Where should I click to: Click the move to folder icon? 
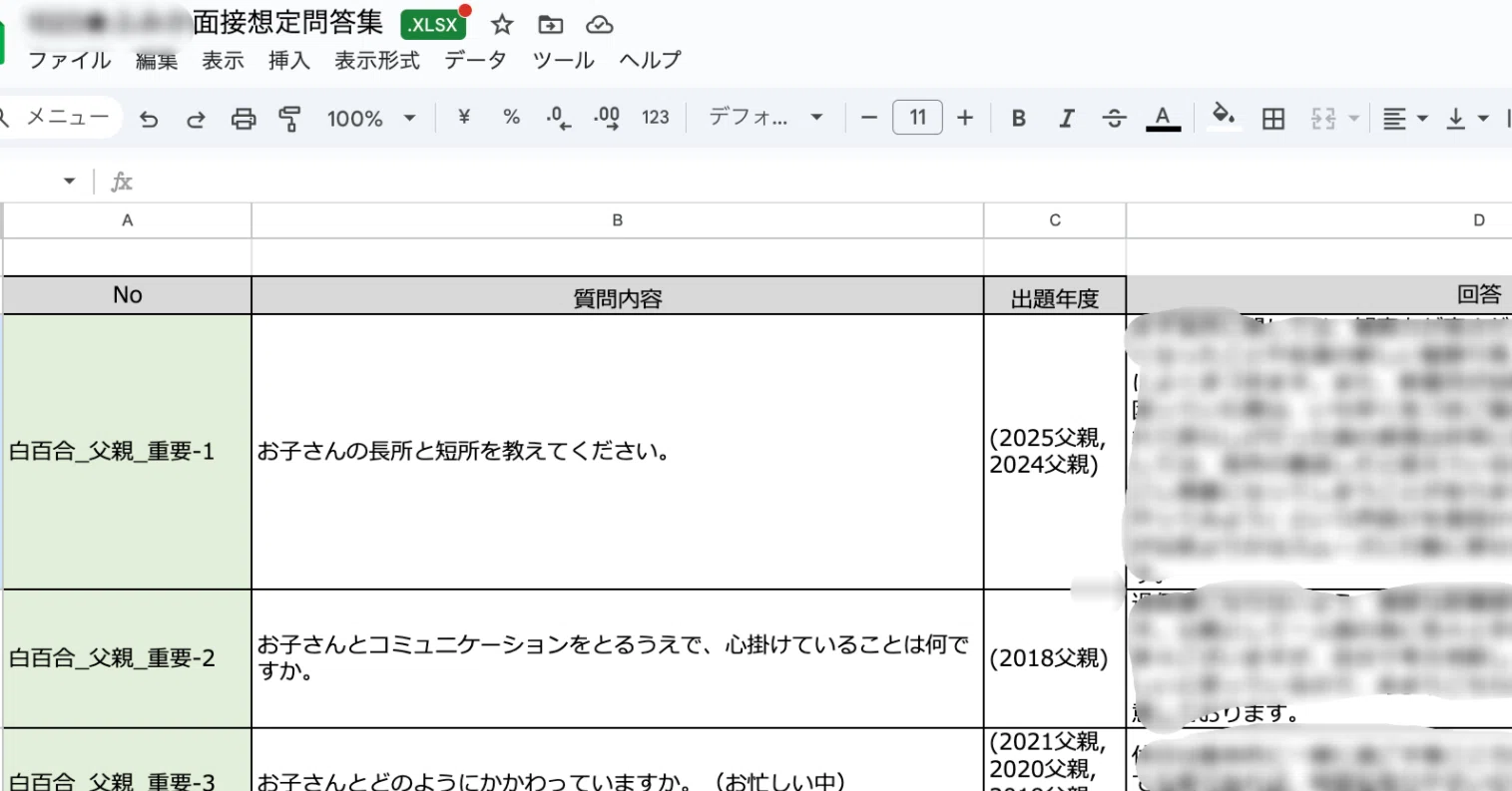(550, 25)
